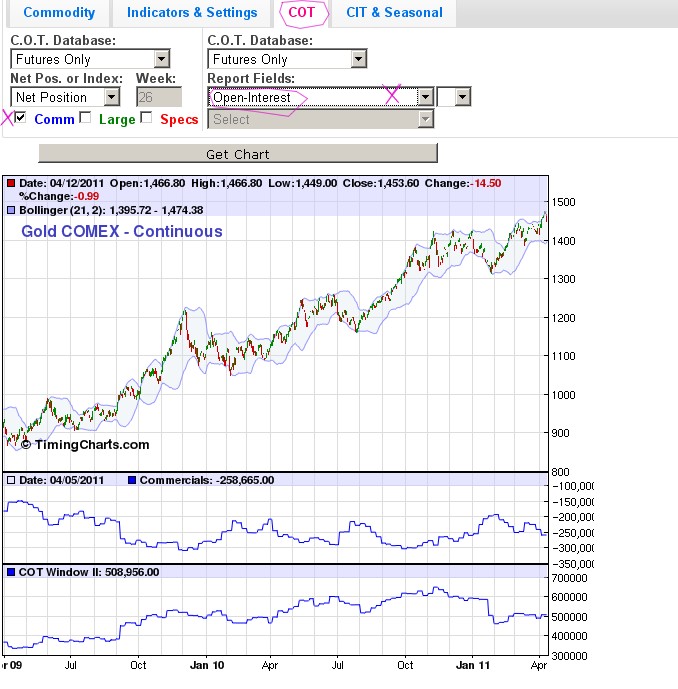
Task: Enable the Large checkbox
Action: pyautogui.click(x=85, y=117)
